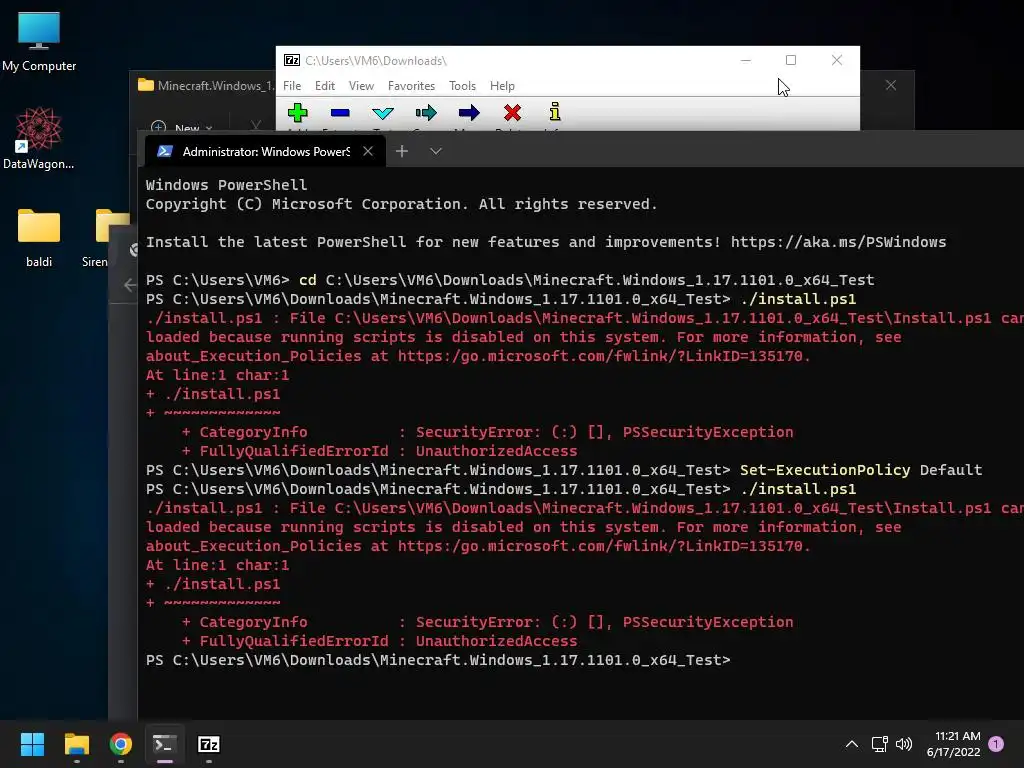Close the 7-Zip window
The image size is (1024, 768).
tap(837, 60)
